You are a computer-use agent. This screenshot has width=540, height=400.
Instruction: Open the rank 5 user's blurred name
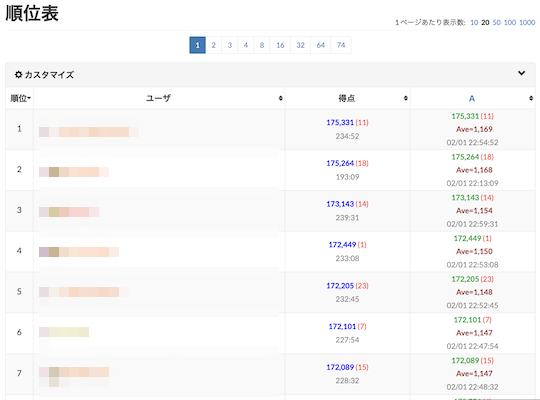(84, 292)
